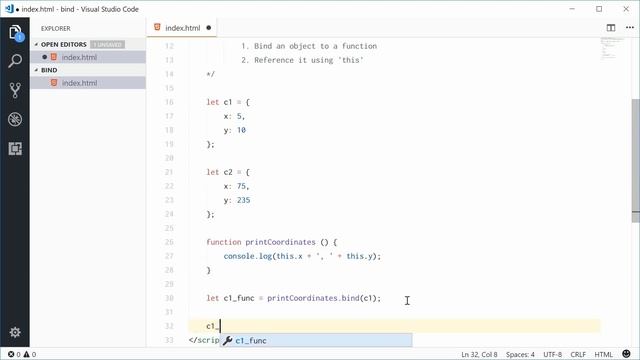Viewport: 640px width, 360px height.
Task: Click the Split Editor icon
Action: [611, 28]
